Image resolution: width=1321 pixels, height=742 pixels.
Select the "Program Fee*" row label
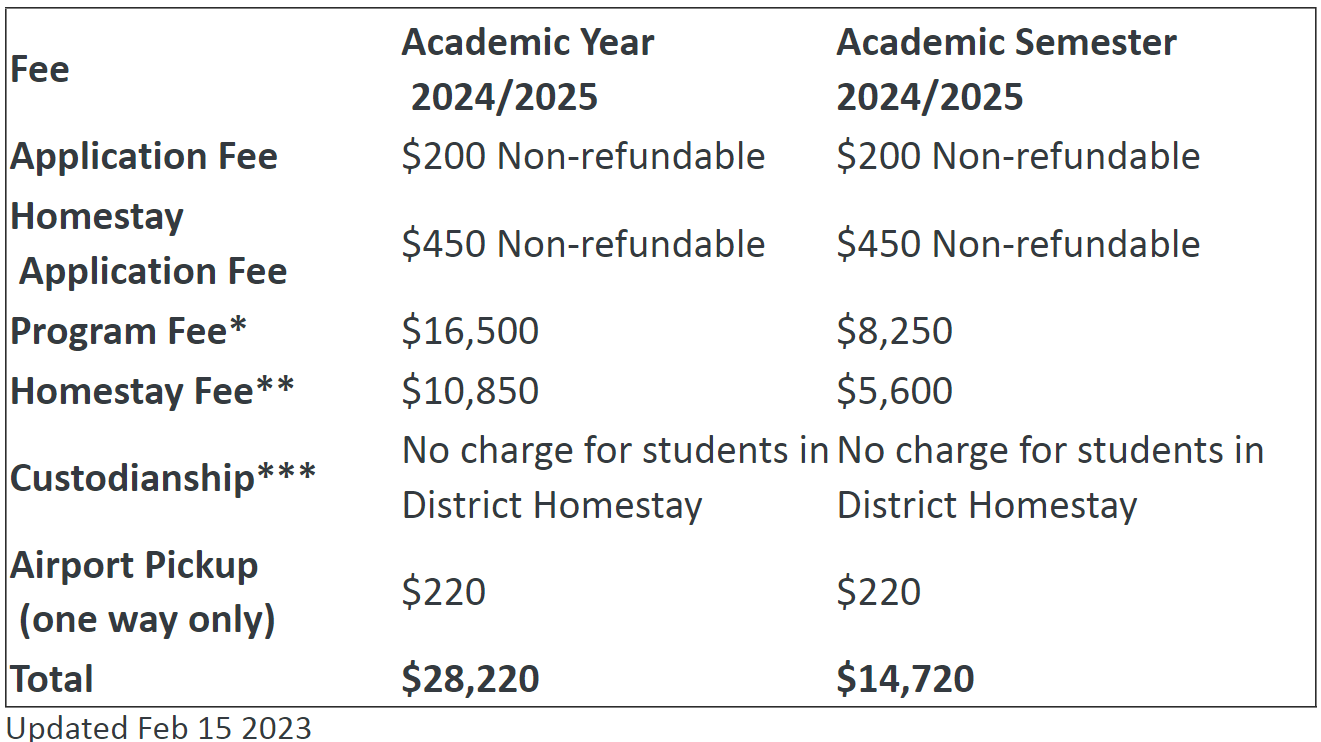coord(128,332)
